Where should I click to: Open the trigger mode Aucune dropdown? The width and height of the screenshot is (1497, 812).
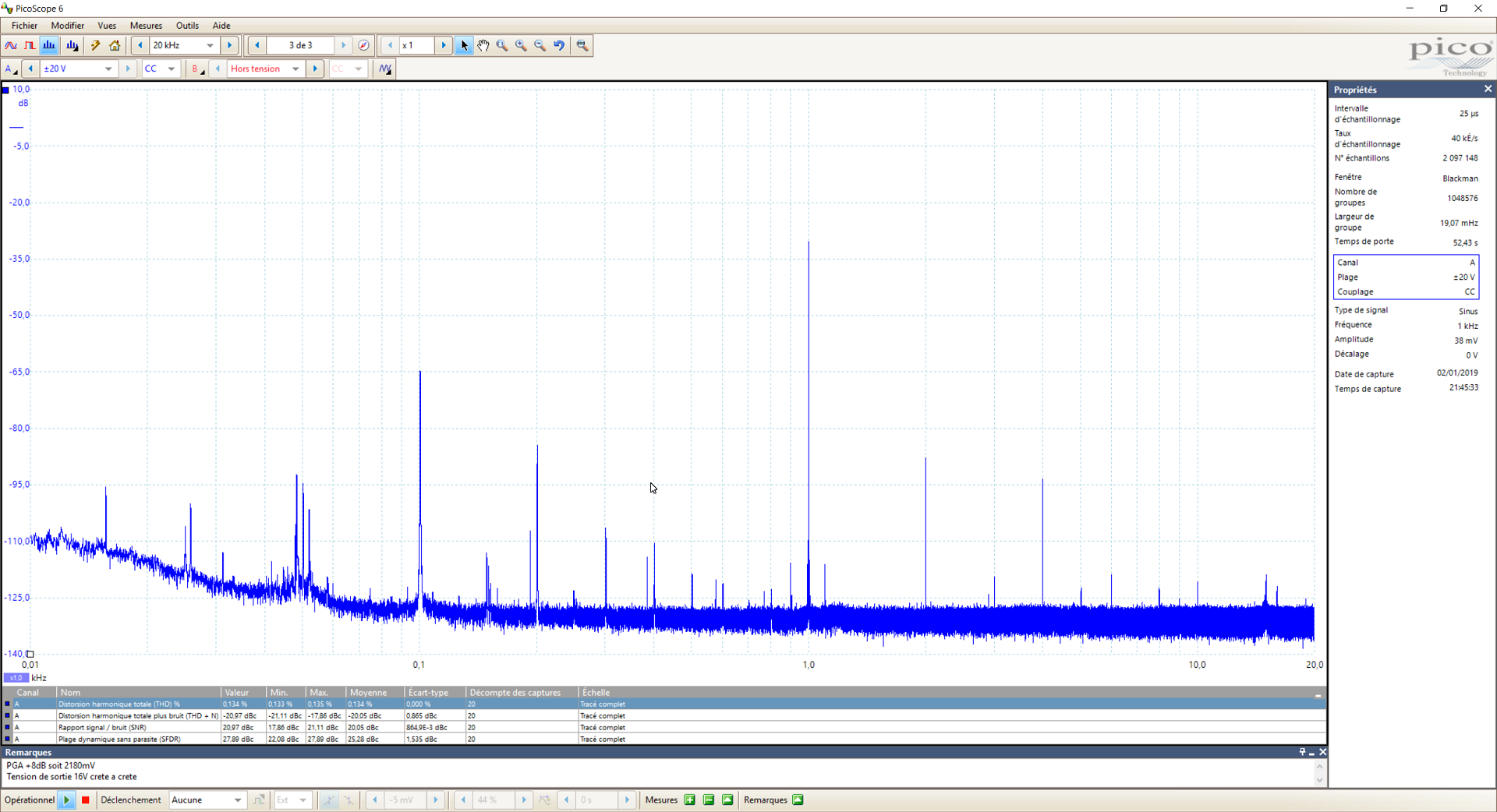tap(238, 800)
